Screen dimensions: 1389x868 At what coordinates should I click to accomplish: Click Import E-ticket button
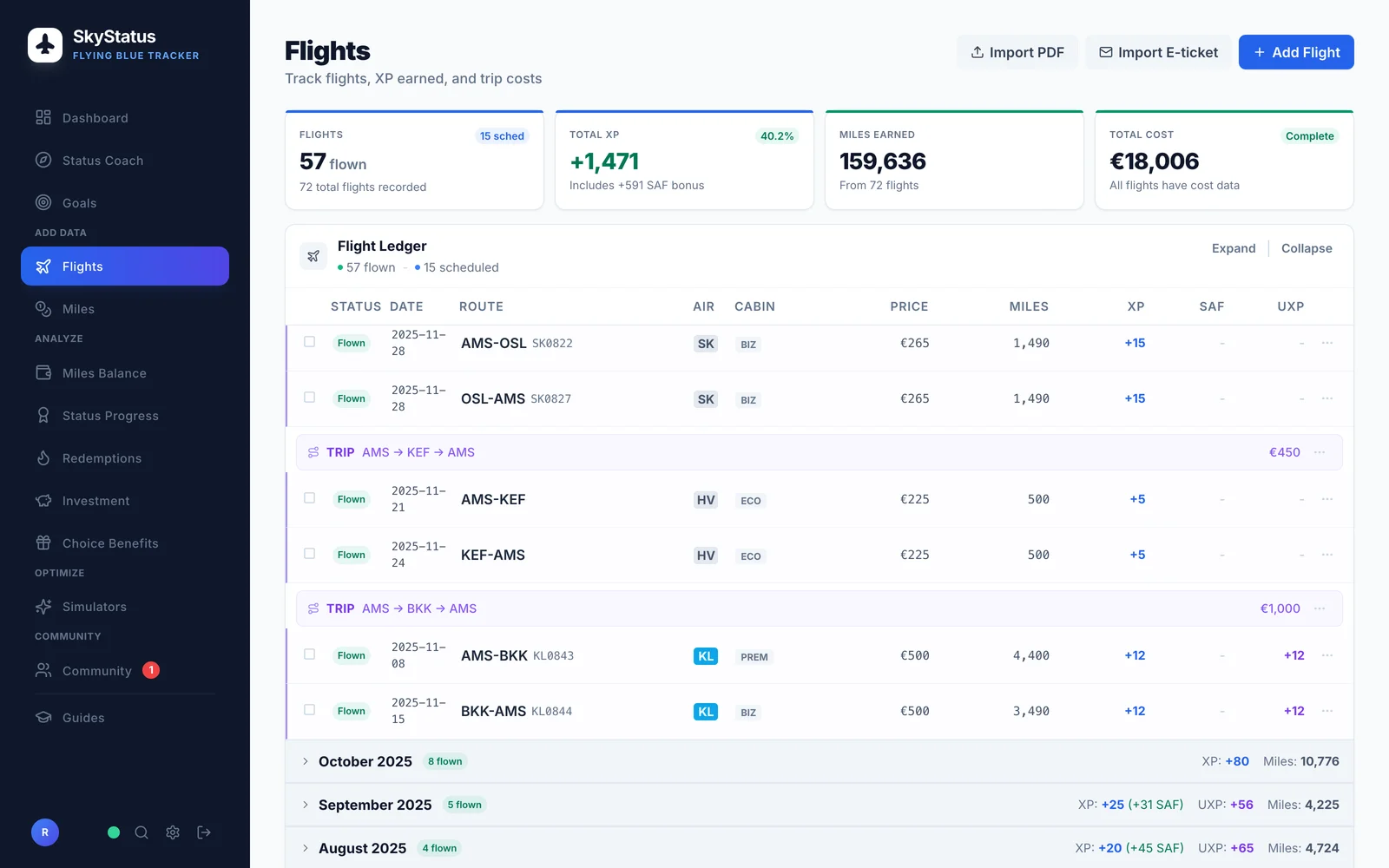pos(1158,52)
